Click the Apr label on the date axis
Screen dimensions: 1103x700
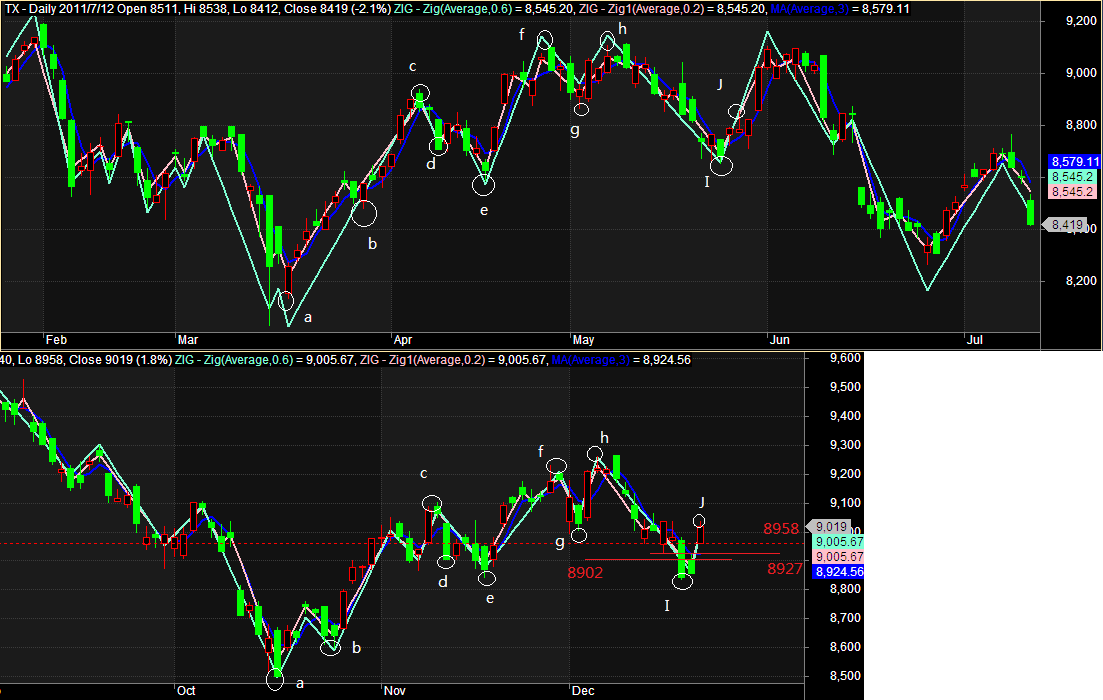click(403, 340)
